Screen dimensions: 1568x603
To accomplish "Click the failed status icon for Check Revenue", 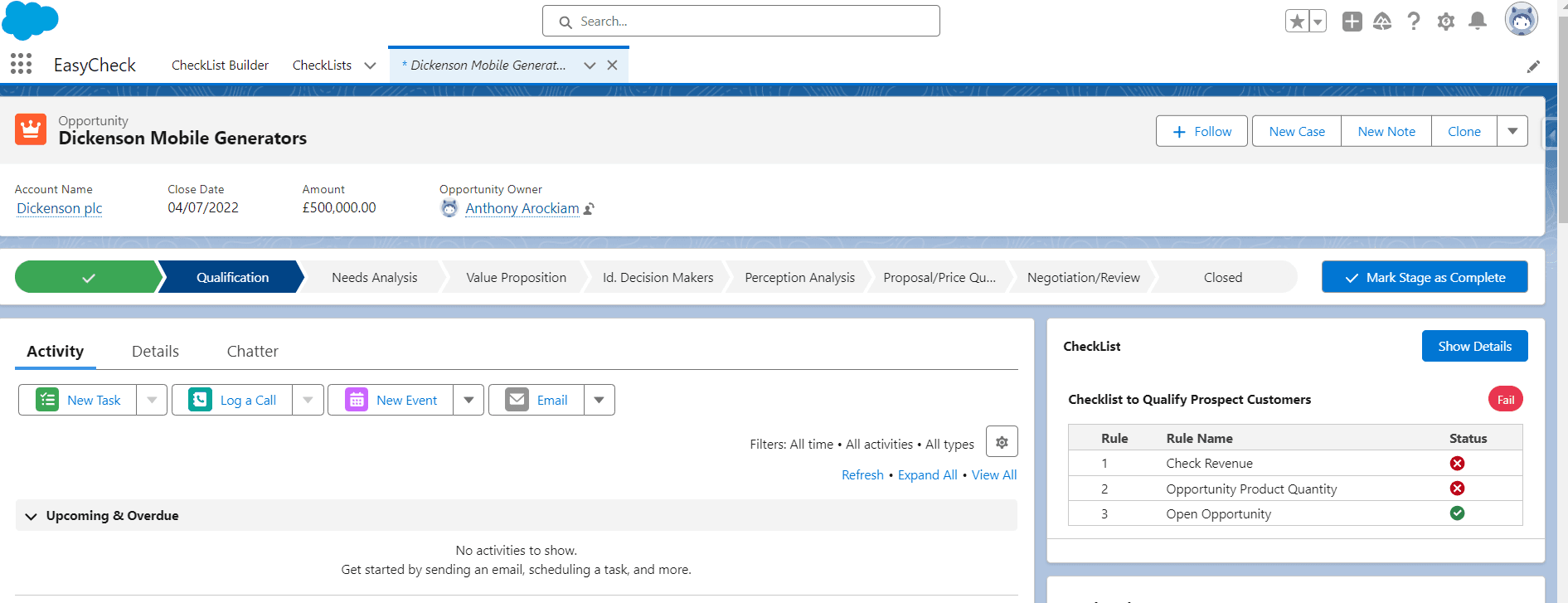I will 1457,463.
